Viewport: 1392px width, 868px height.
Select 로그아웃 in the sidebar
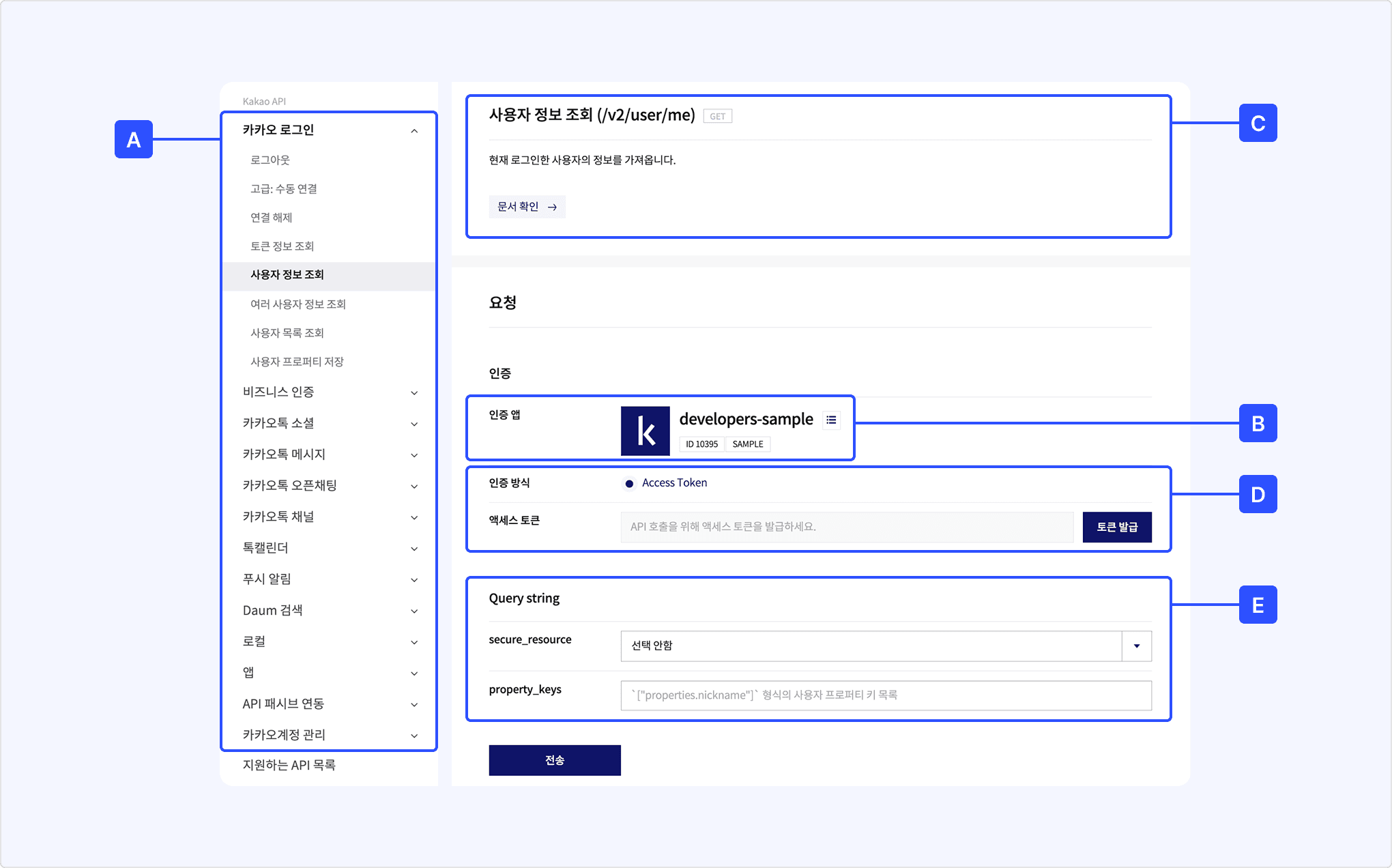tap(270, 160)
